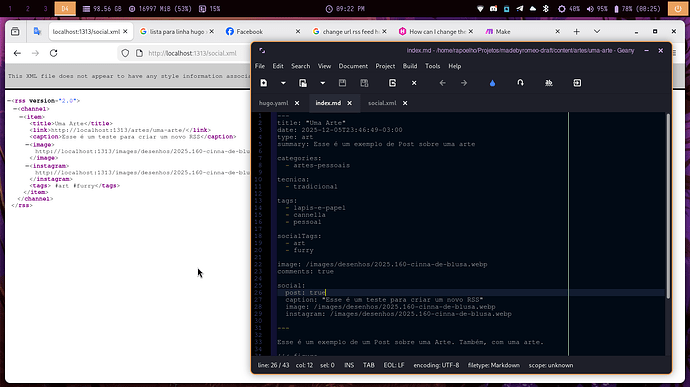Select active workspace D4 in top bar
Image resolution: width=690 pixels, height=387 pixels.
65,8
